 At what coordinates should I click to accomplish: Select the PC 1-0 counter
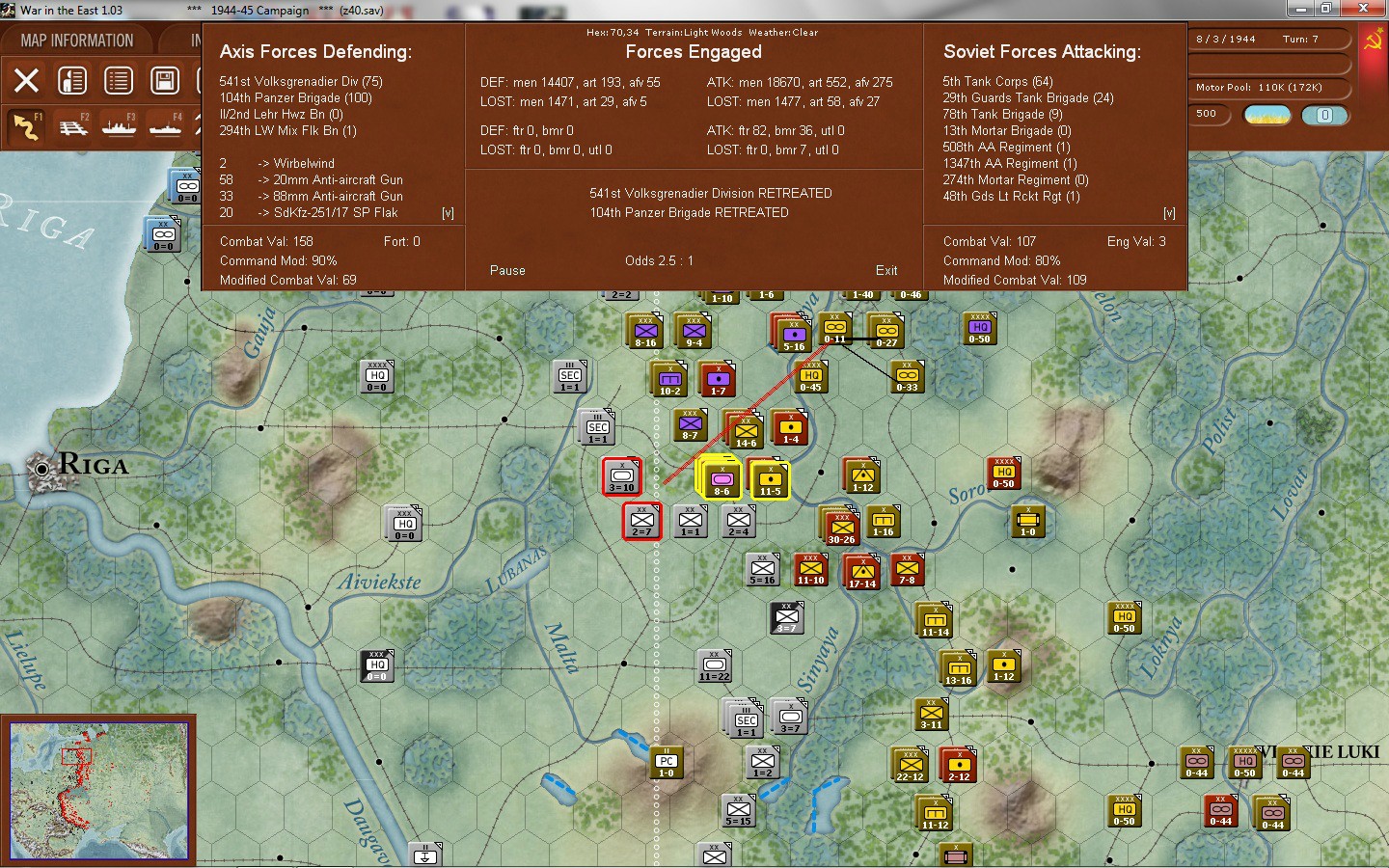point(666,761)
